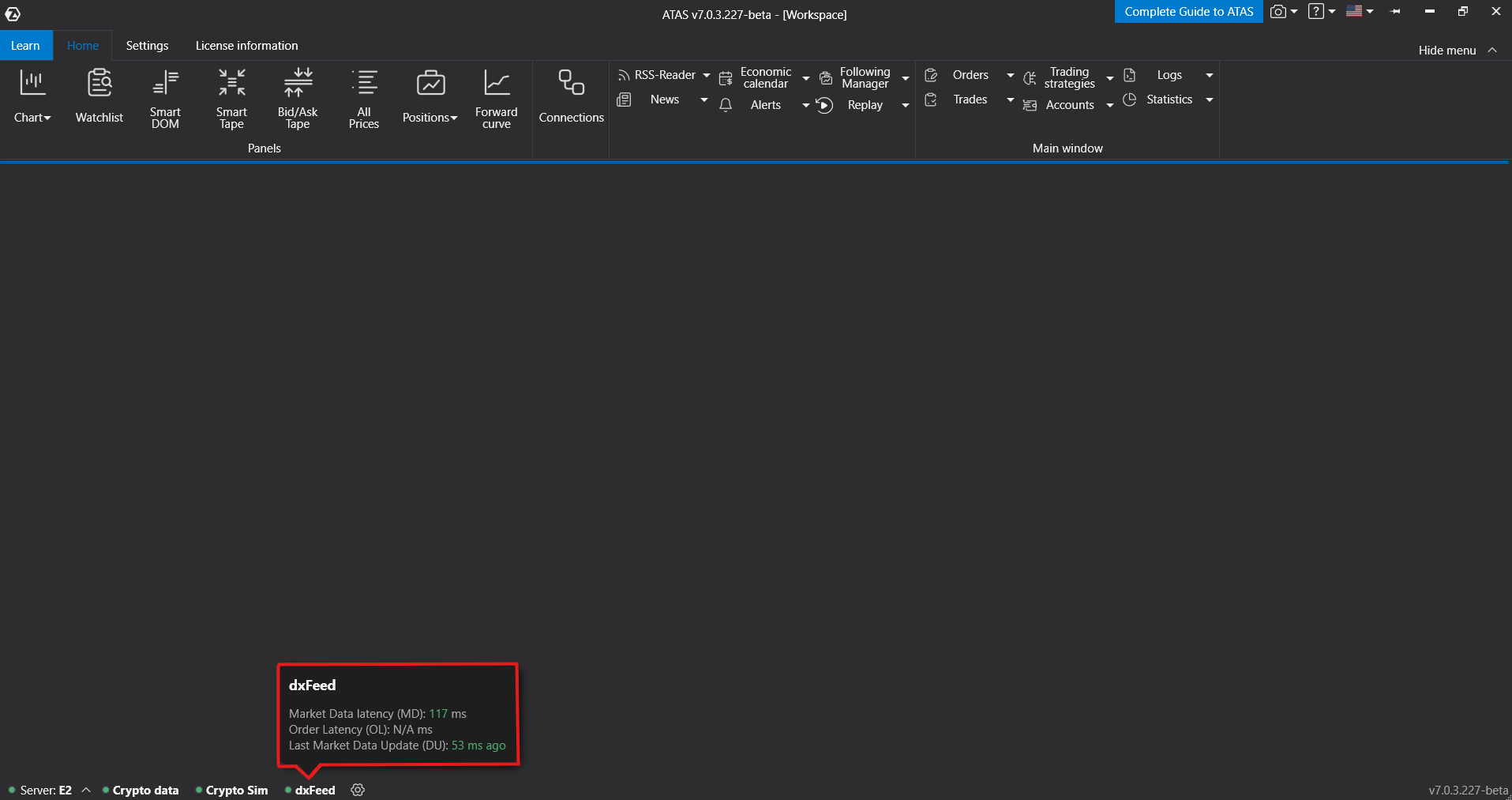Open the Positions panel icon

click(430, 83)
